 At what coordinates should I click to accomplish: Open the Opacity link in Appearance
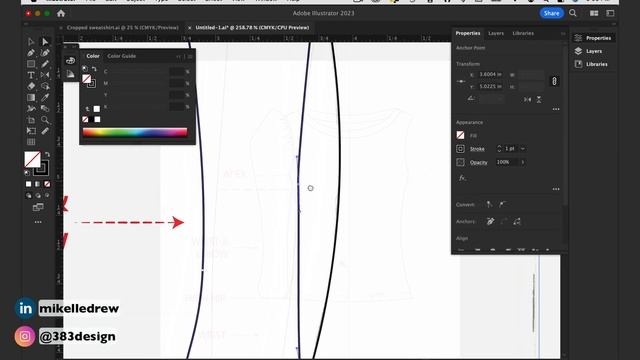478,162
